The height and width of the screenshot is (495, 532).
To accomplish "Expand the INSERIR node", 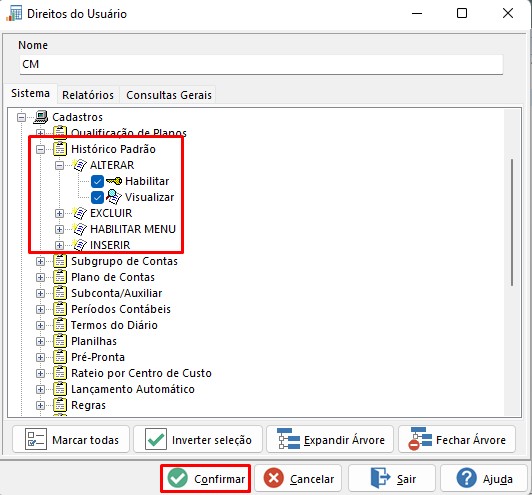I will 59,245.
